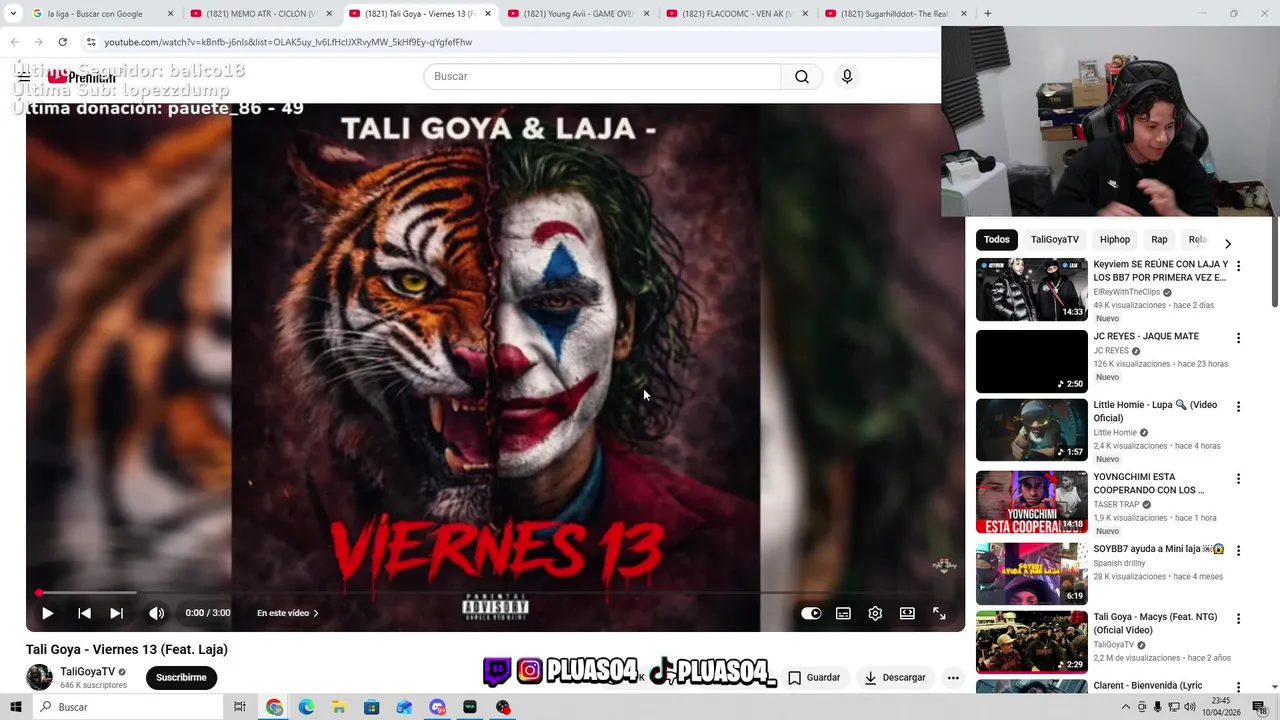This screenshot has height=720, width=1280.
Task: Reload the current page
Action: 62,42
